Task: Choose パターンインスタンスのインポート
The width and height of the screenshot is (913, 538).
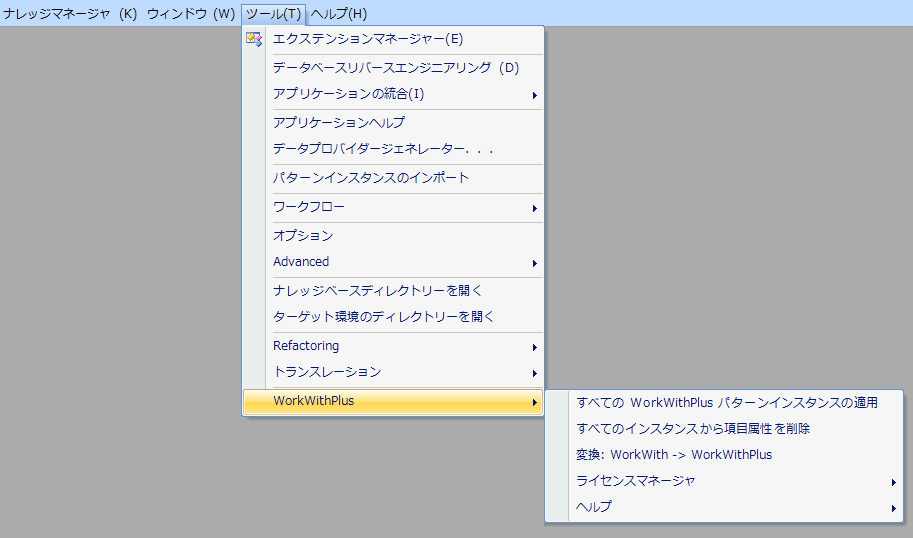Action: [x=371, y=178]
